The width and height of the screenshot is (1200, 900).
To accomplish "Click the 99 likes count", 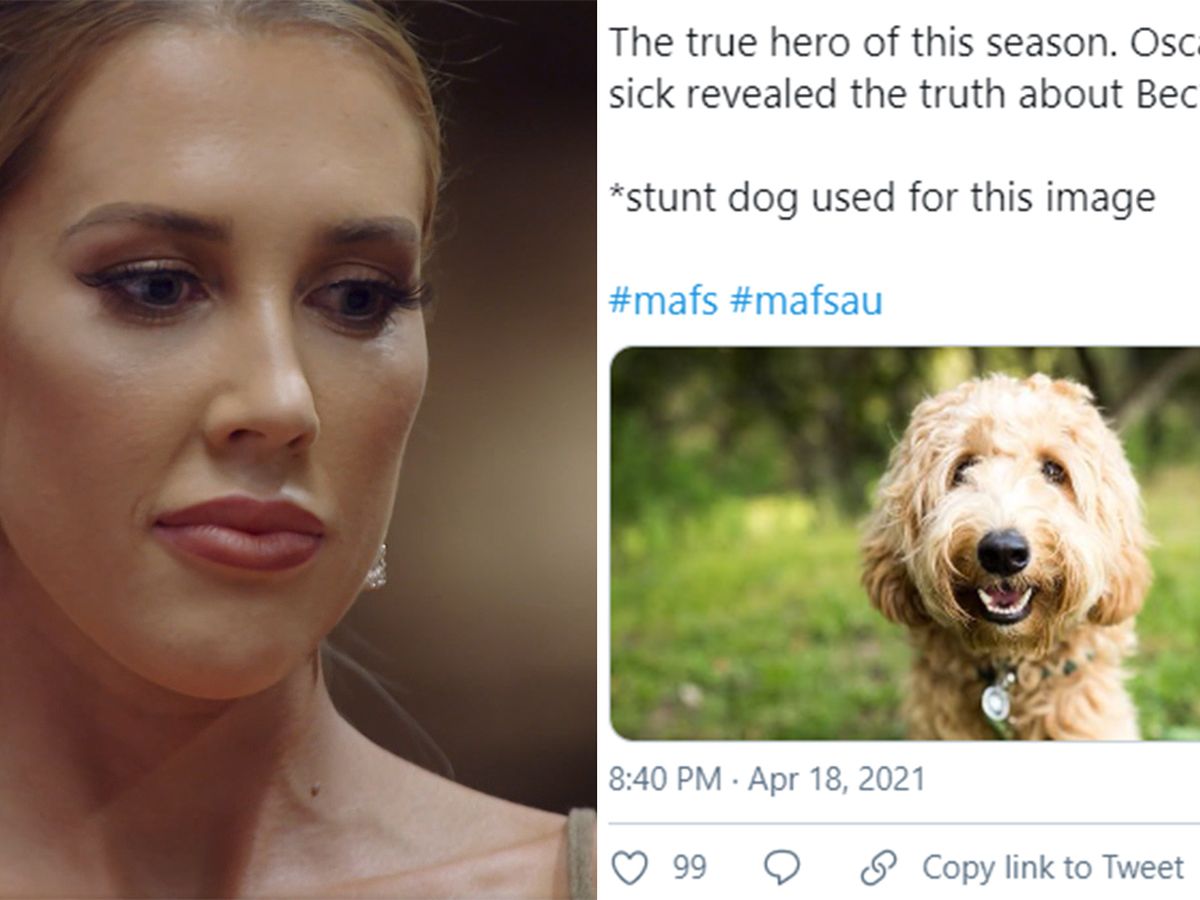I will [689, 867].
